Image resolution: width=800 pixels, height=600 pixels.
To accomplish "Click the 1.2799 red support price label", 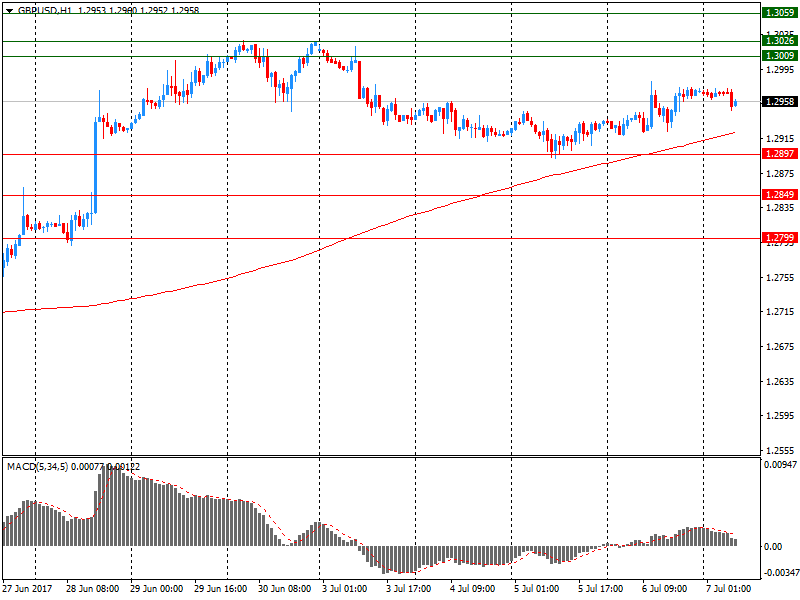I will (x=779, y=237).
